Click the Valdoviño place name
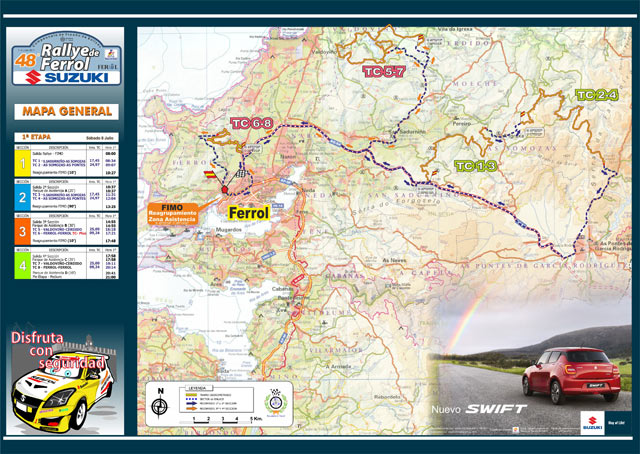Viewport: 640px width, 454px height. pyautogui.click(x=323, y=52)
